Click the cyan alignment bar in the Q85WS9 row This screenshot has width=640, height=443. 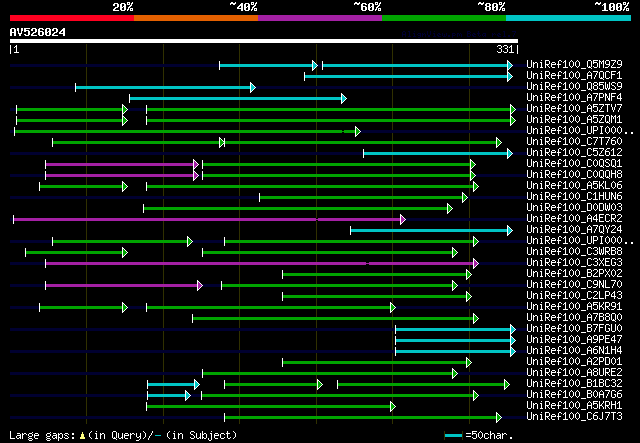[x=165, y=87]
